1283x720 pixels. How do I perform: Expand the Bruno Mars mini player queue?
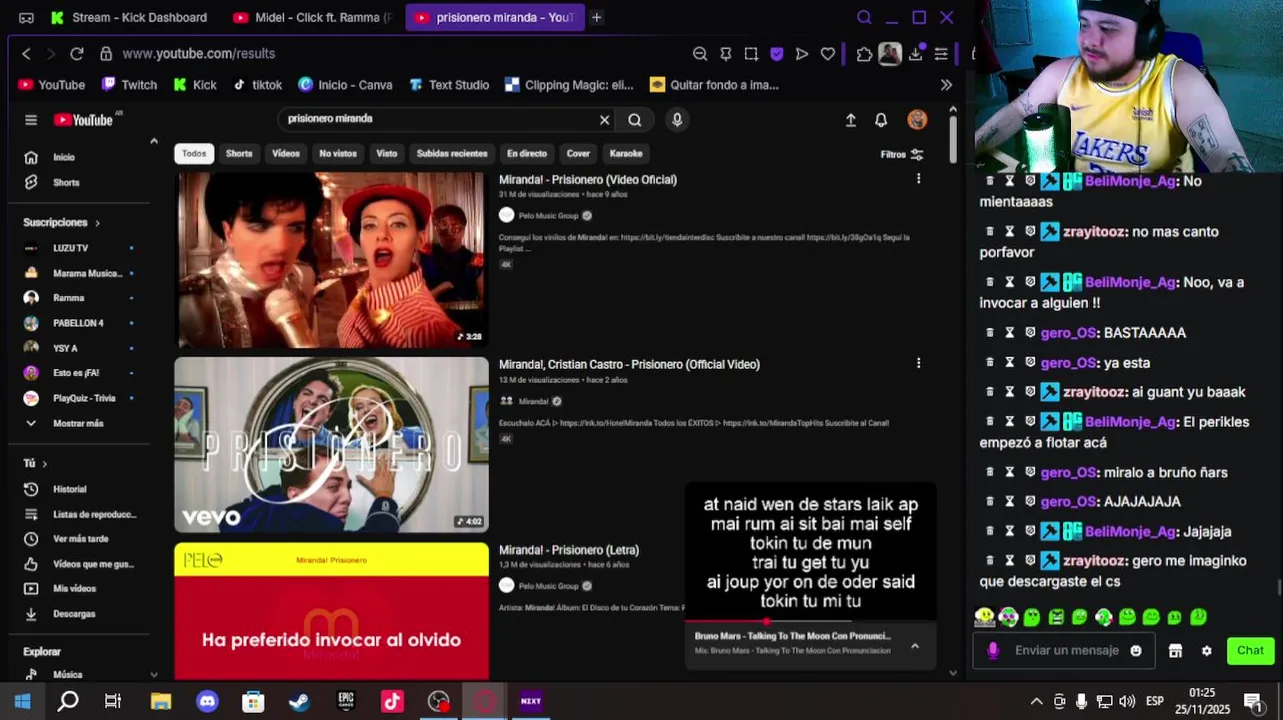[914, 646]
